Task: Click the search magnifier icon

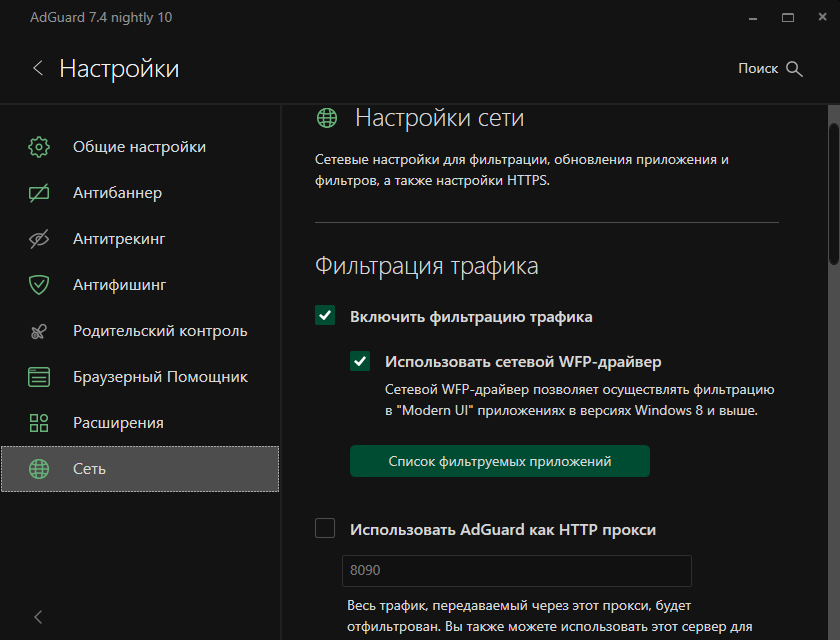Action: click(x=795, y=69)
